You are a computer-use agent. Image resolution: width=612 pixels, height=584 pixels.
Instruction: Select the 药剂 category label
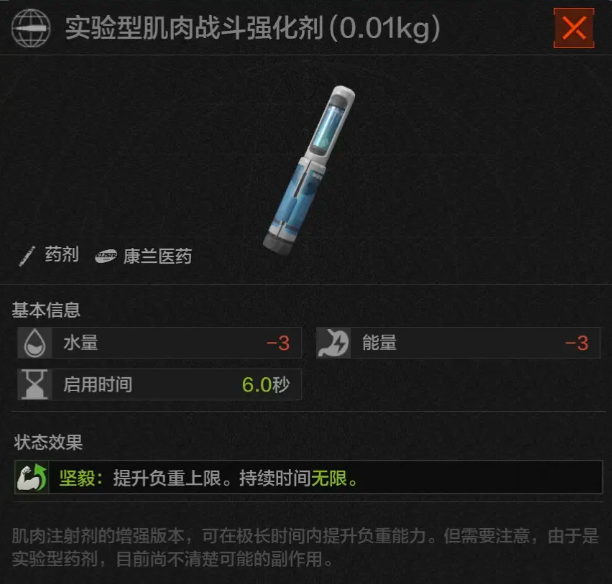pyautogui.click(x=62, y=255)
